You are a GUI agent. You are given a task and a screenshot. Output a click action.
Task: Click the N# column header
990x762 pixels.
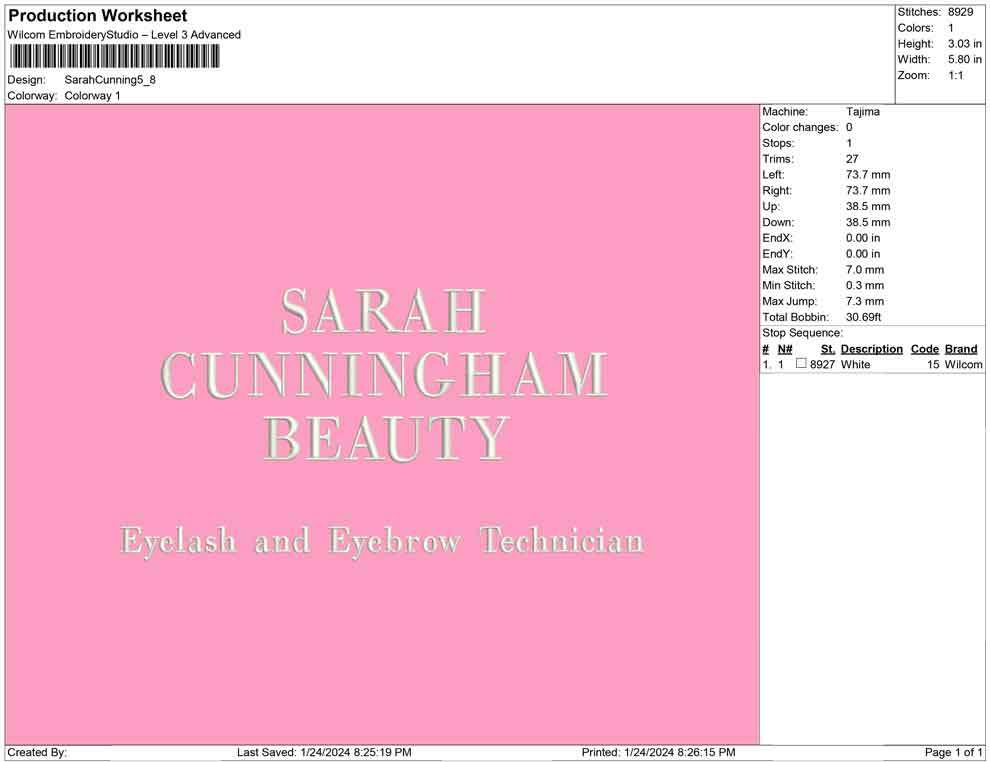tap(785, 349)
